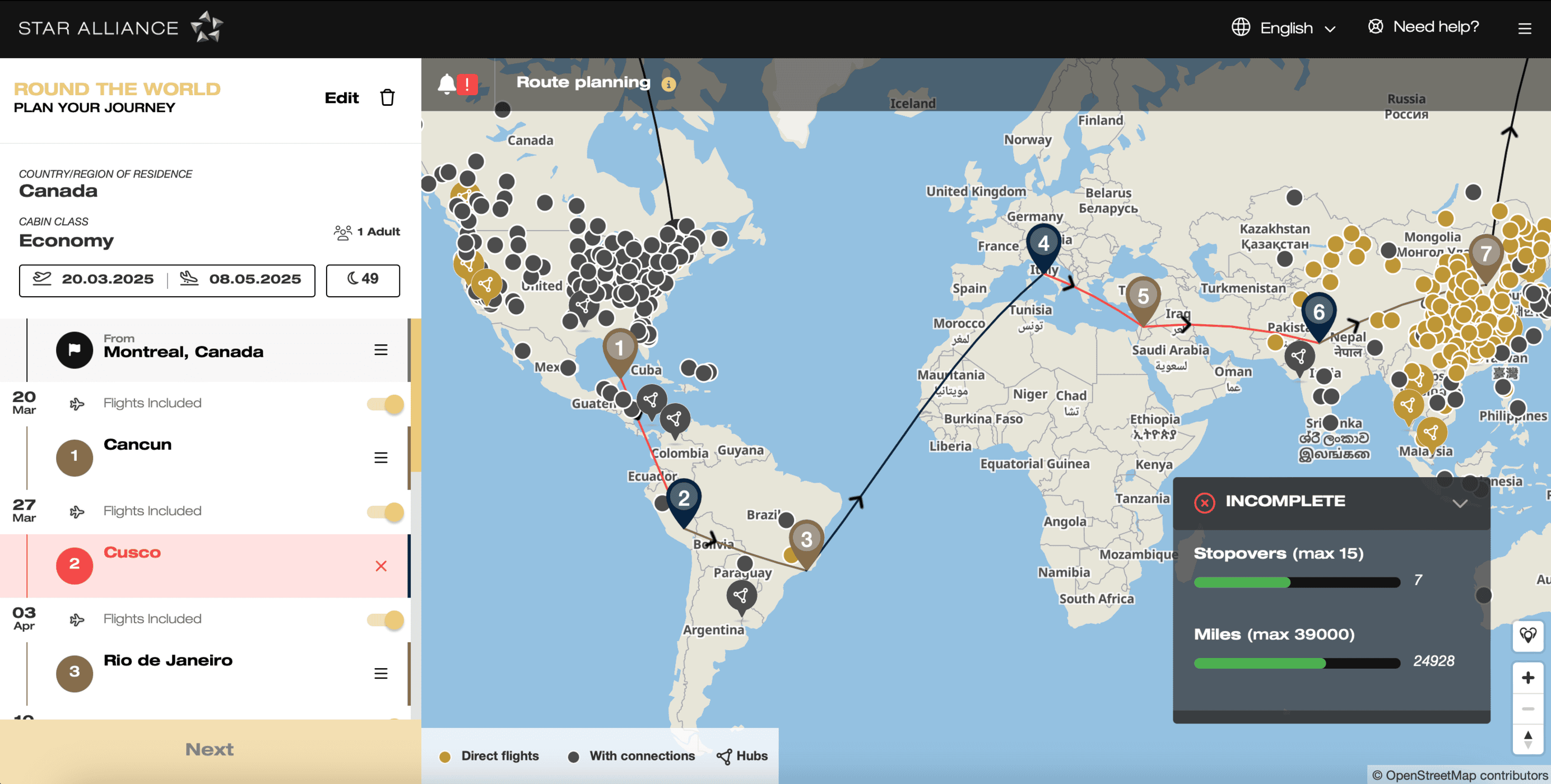Zoom in on the map

pos(1527,678)
